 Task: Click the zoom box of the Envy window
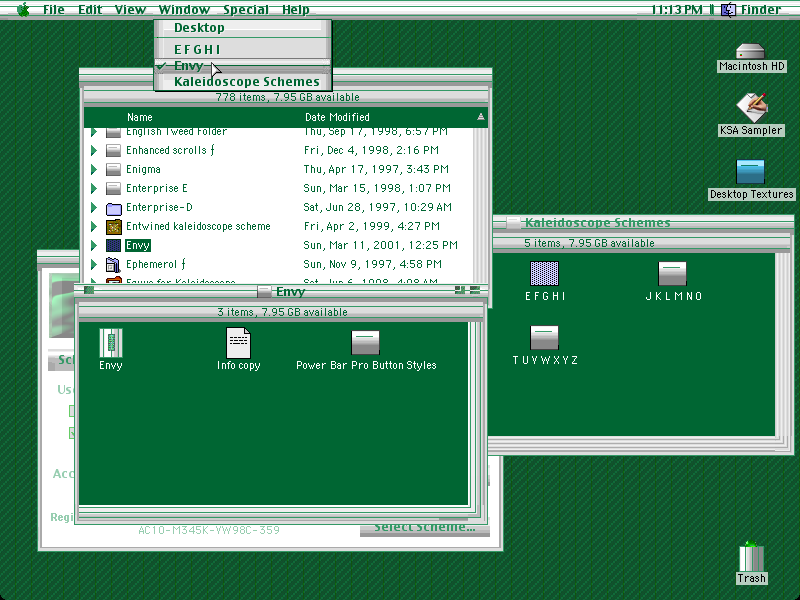point(460,291)
